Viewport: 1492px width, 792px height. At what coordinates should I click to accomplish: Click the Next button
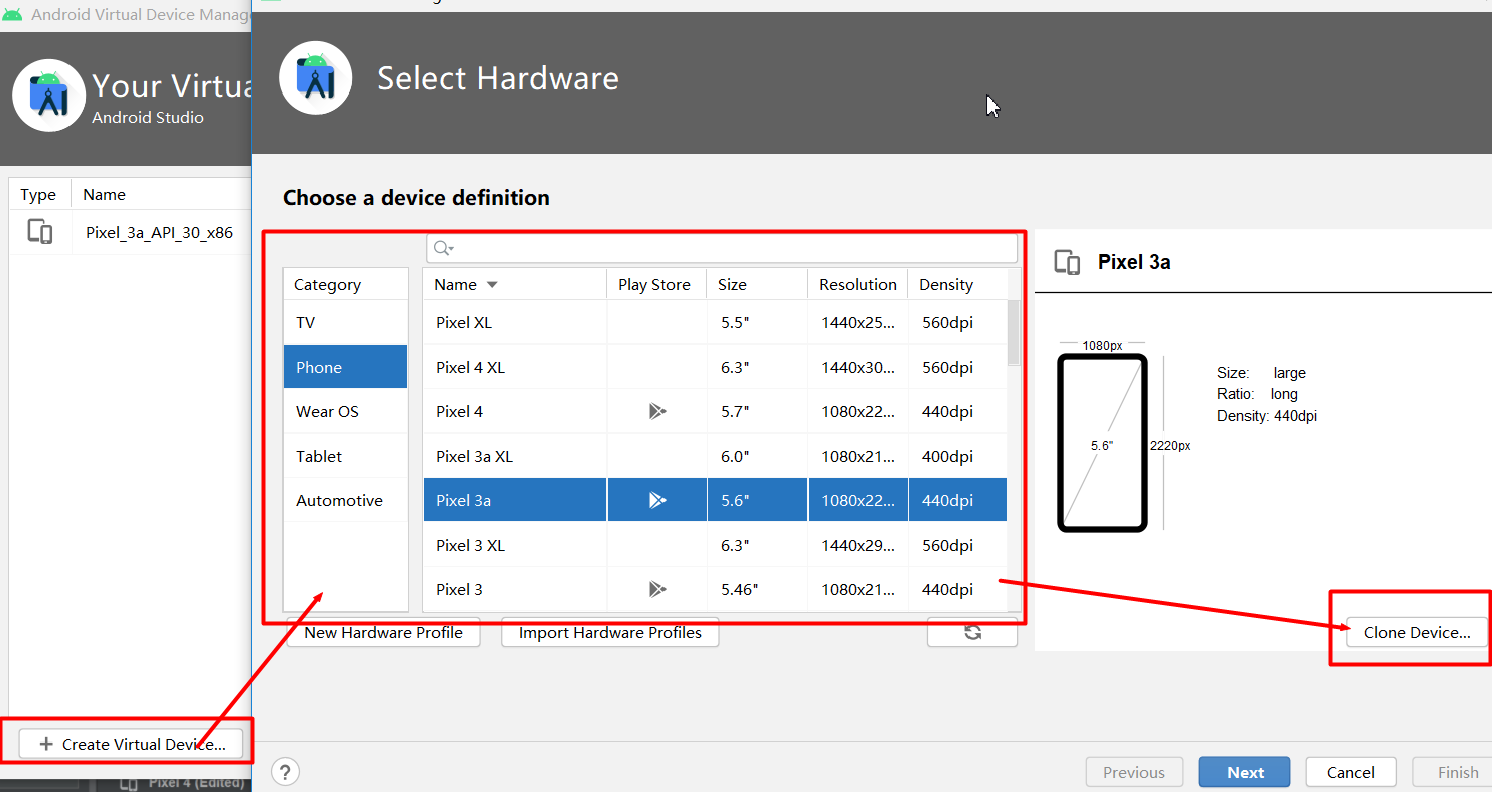1245,772
